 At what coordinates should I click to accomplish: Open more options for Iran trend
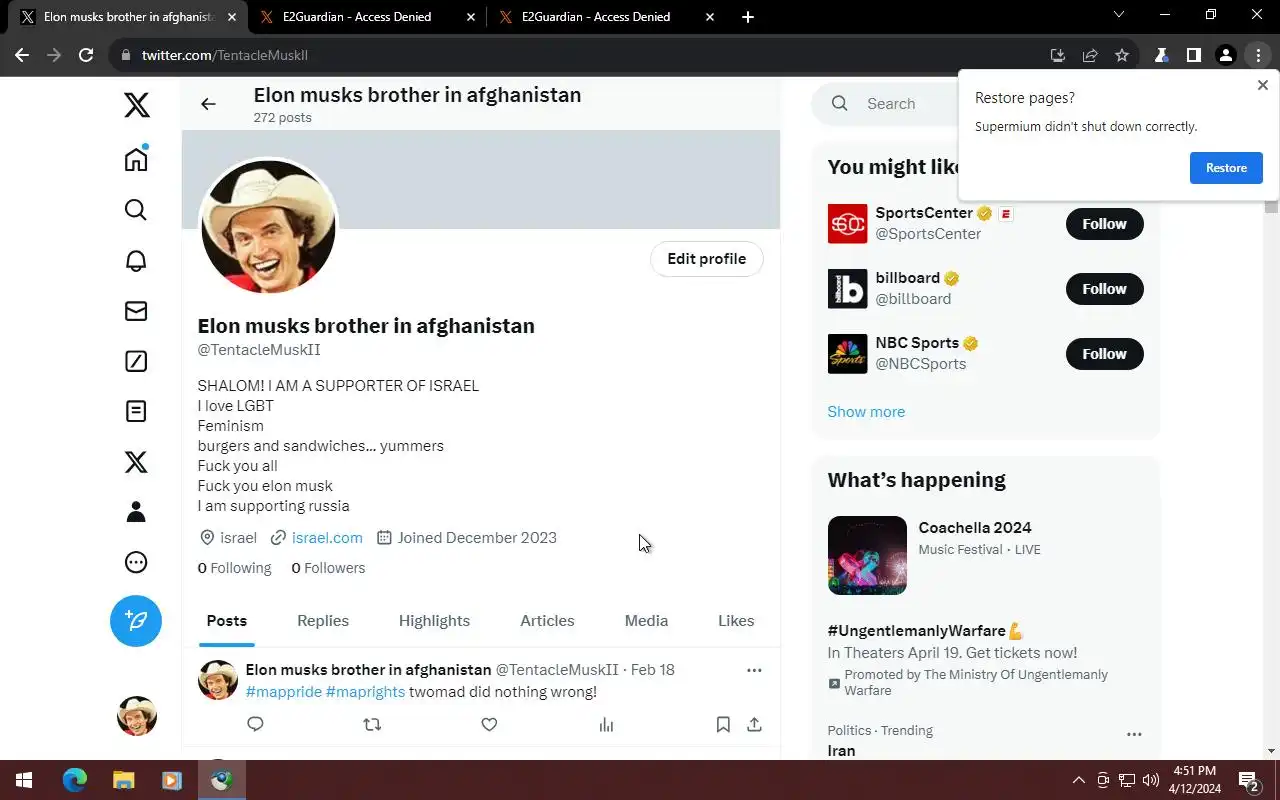point(1134,734)
